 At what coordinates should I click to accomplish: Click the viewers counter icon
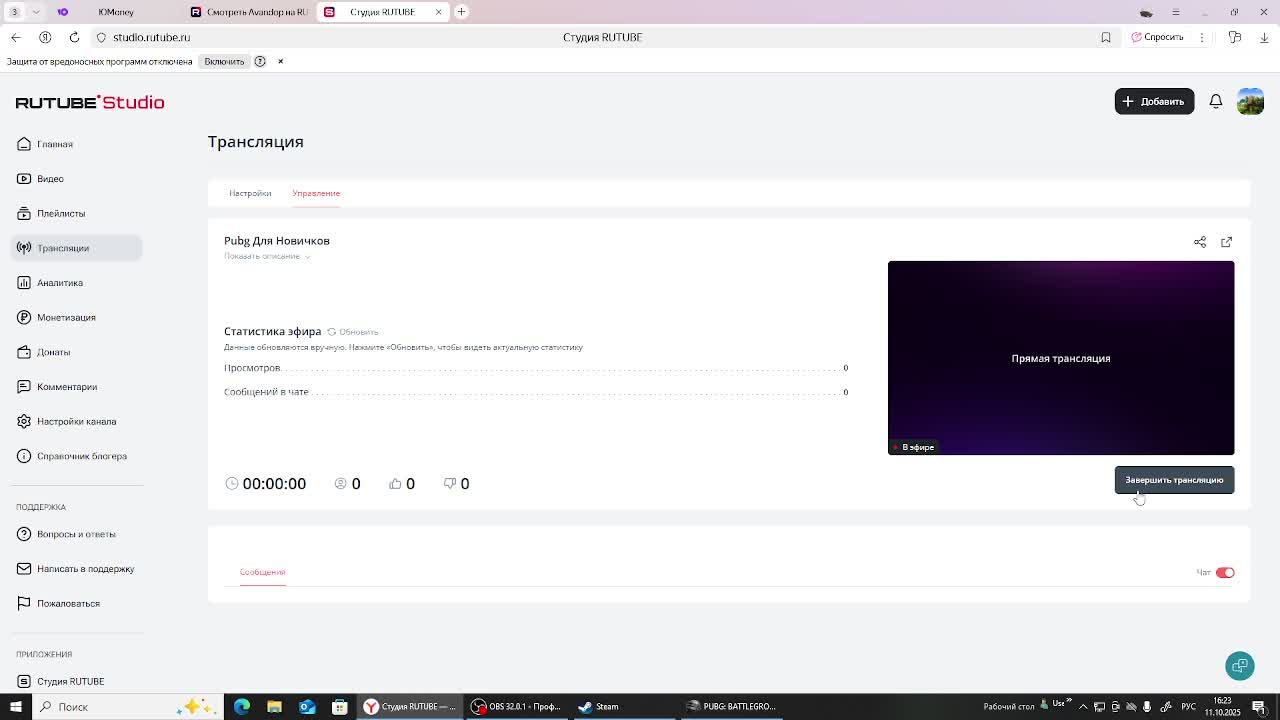pos(340,483)
